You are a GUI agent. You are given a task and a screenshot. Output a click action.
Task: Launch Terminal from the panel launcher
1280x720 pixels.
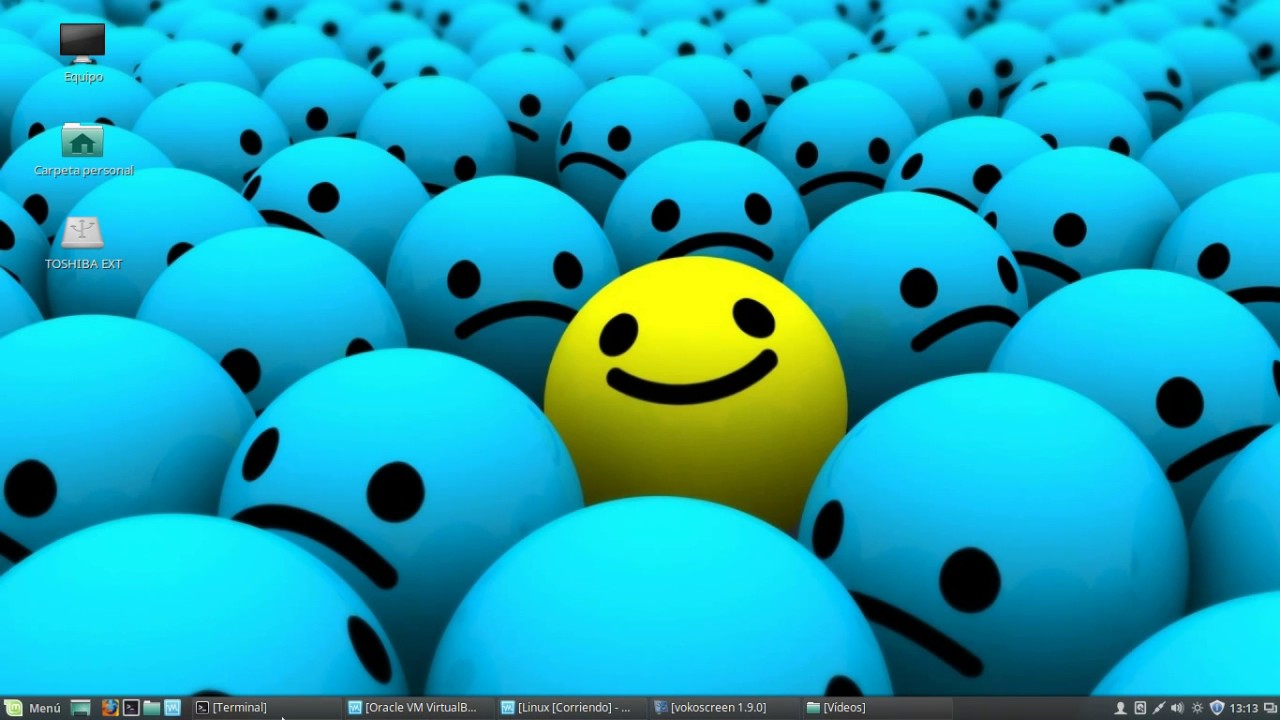tap(131, 708)
